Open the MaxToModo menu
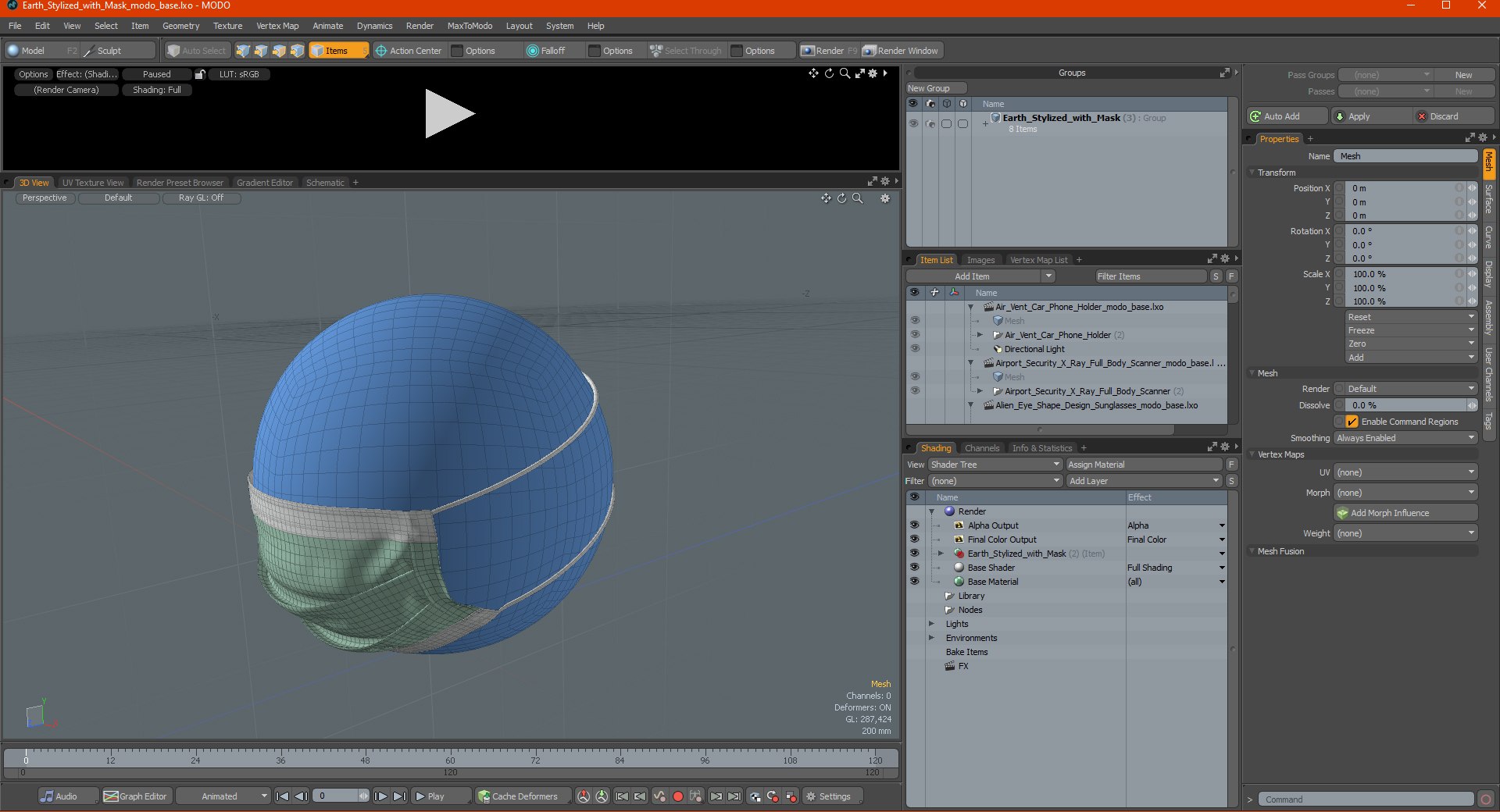The width and height of the screenshot is (1500, 812). [x=470, y=26]
